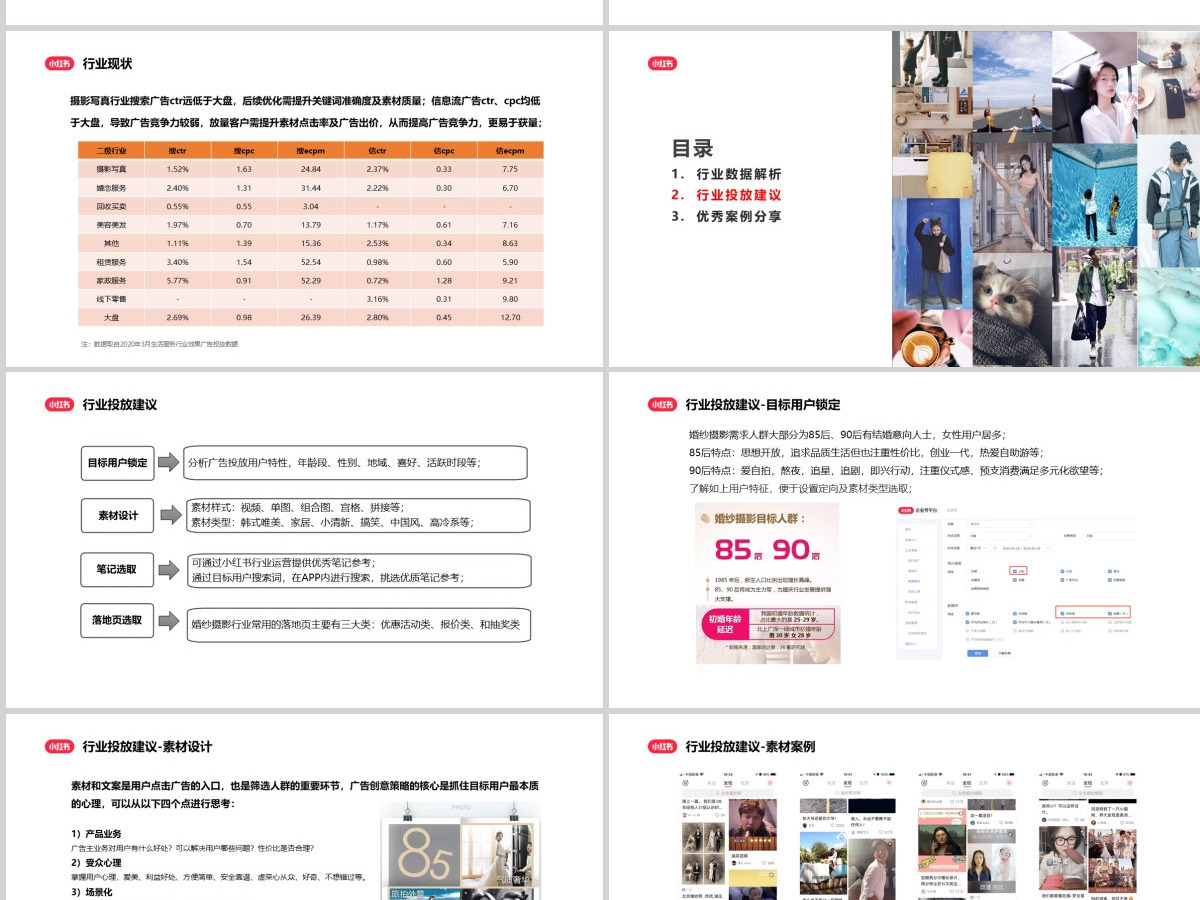Image resolution: width=1200 pixels, height=900 pixels.
Task: Select the 素材设计 label box
Action: pos(117,516)
